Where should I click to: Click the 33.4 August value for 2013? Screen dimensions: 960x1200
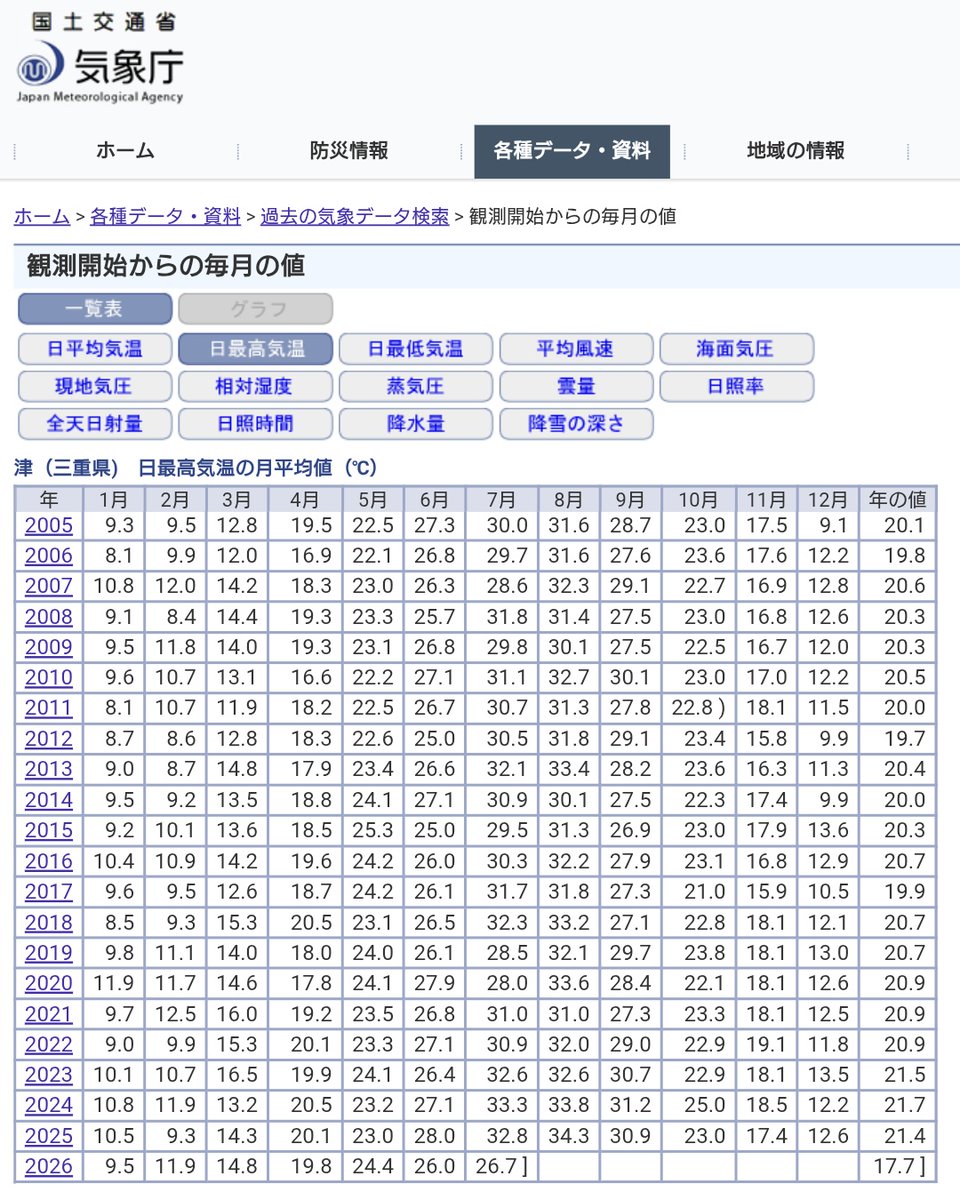point(569,769)
